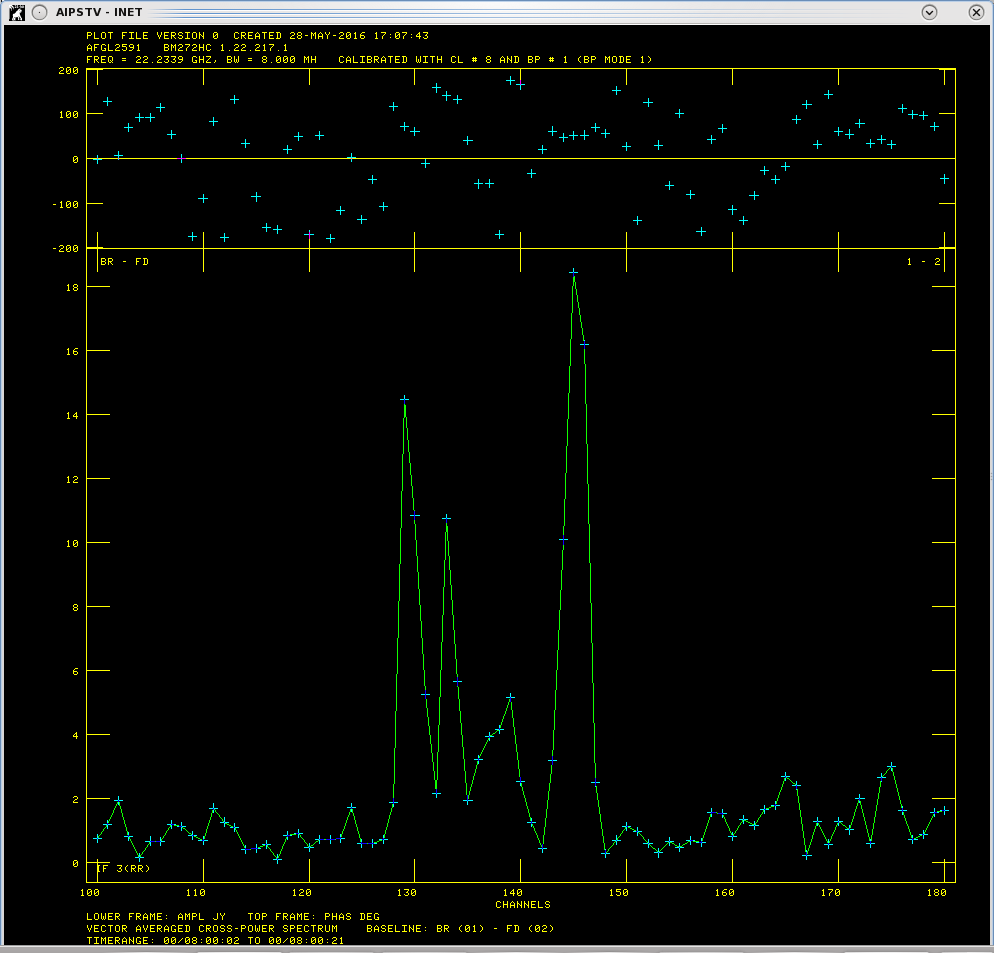Click the shade/roll-up chevron button in title bar
Viewport: 994px width, 953px height.
pos(929,13)
